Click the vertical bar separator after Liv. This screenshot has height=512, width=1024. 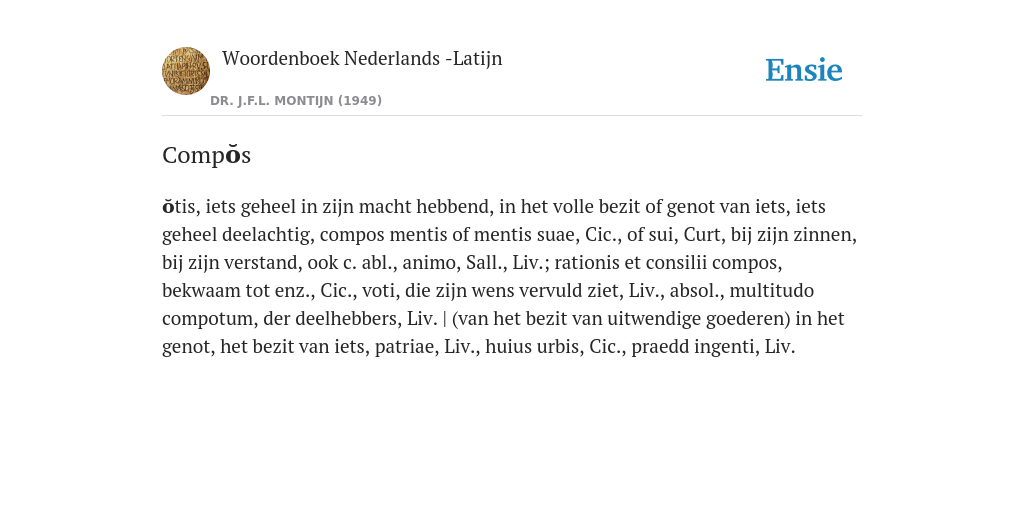click(445, 319)
